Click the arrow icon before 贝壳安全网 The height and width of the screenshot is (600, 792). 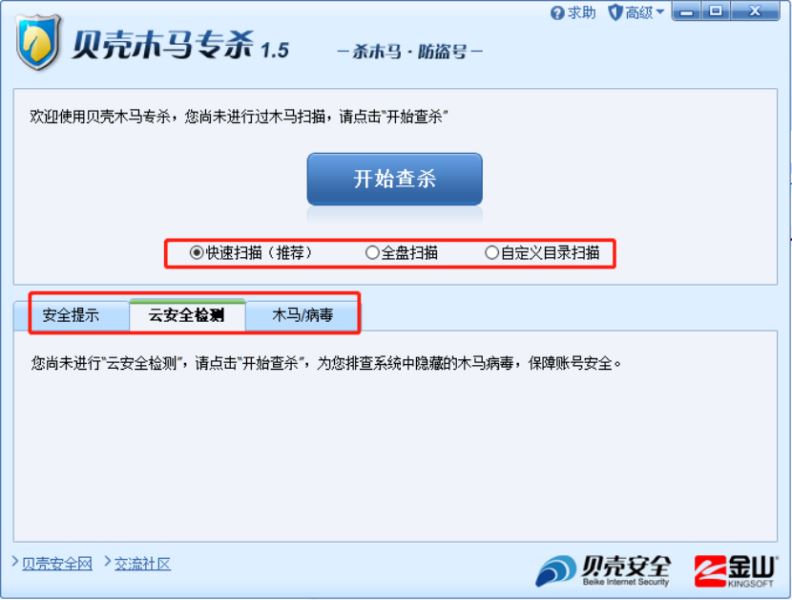coord(15,561)
